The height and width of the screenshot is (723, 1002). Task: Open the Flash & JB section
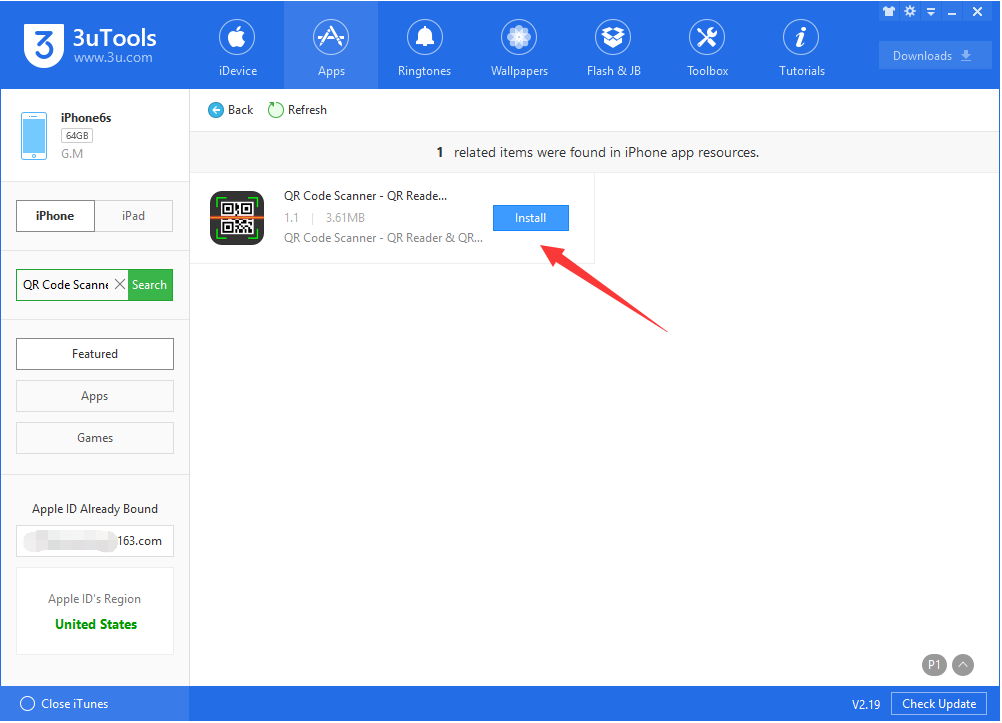click(x=613, y=48)
